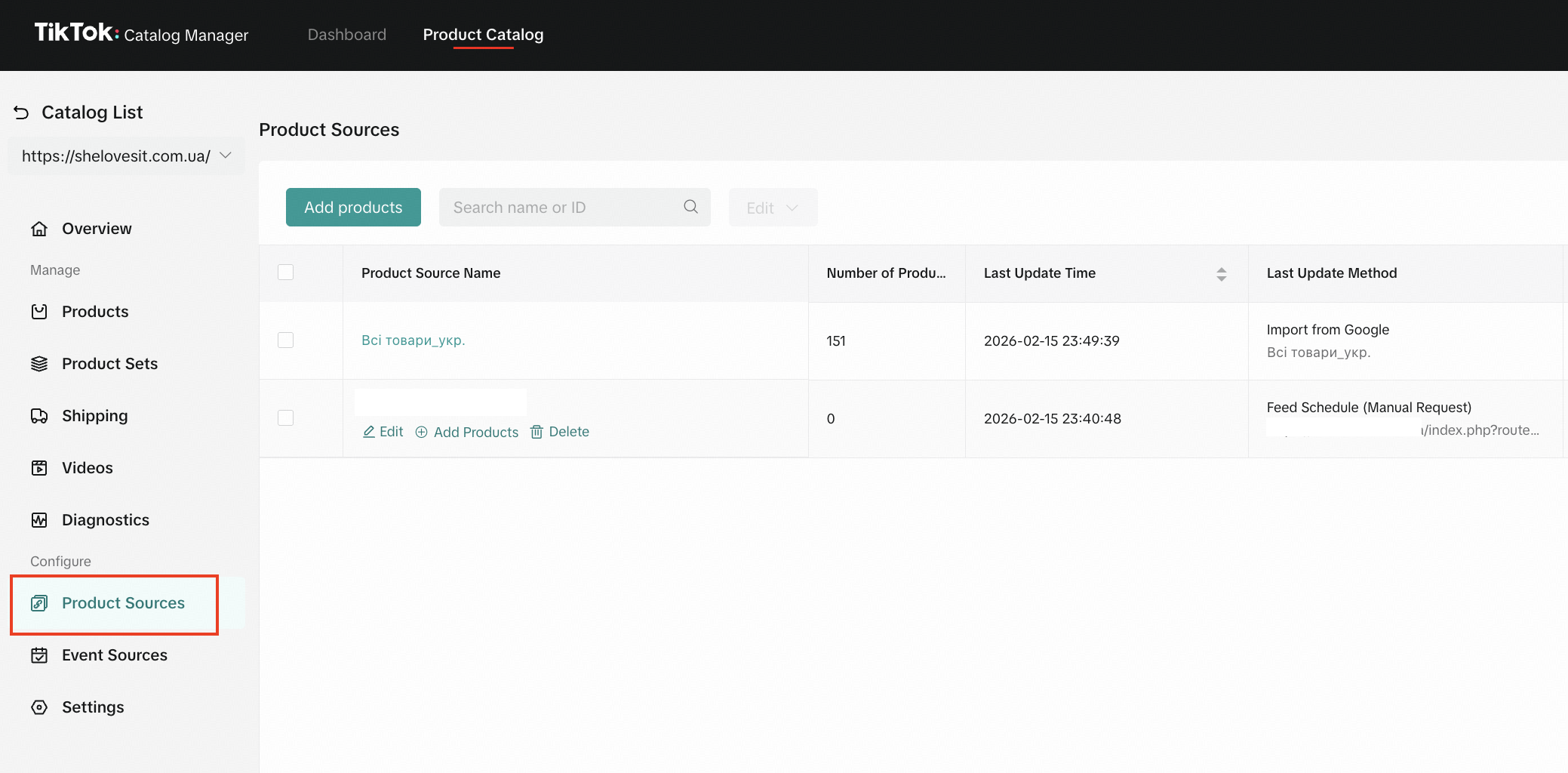Click the Products bag icon in sidebar
The height and width of the screenshot is (773, 1568).
[39, 312]
